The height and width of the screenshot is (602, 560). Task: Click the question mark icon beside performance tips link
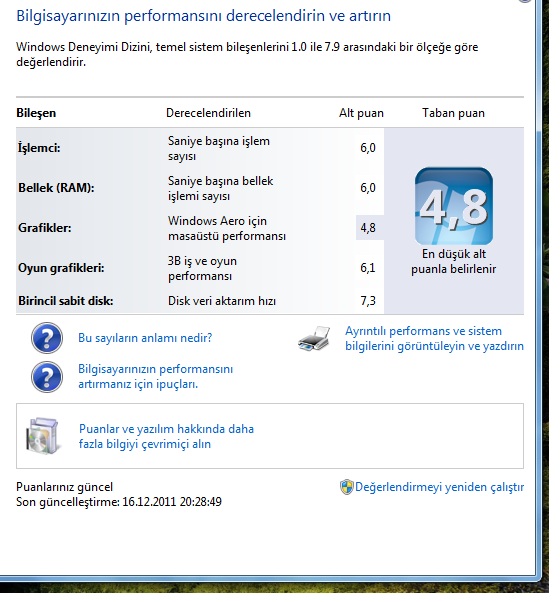(47, 377)
